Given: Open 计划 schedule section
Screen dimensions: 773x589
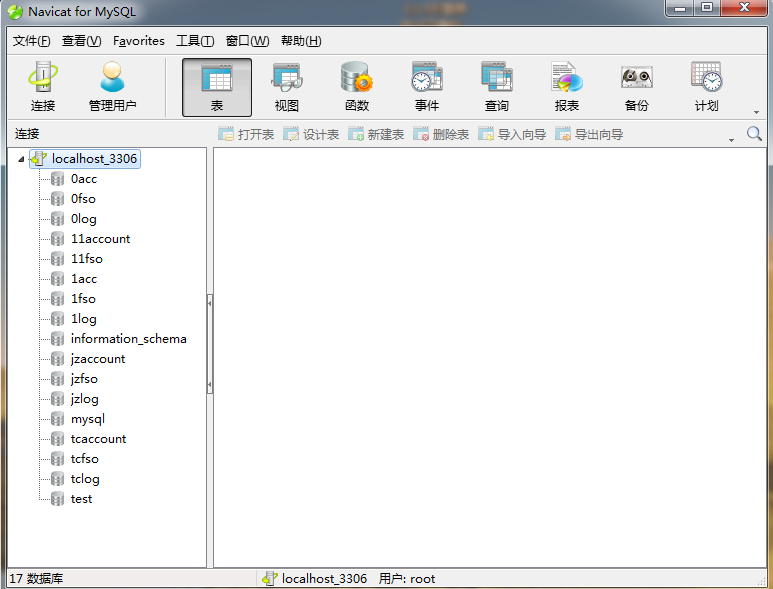Looking at the screenshot, I should pyautogui.click(x=707, y=87).
